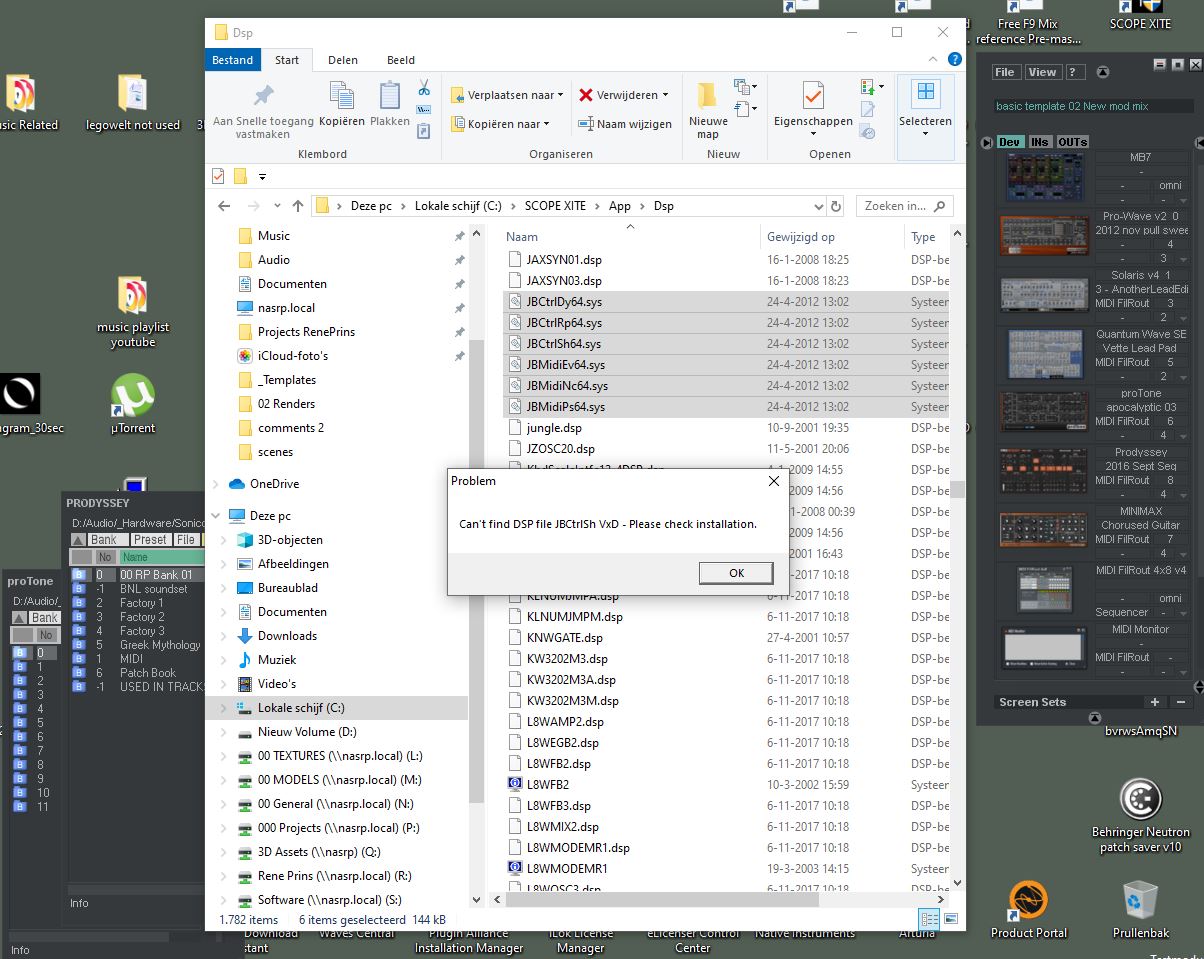Select file JBCtrlSh64.sys
This screenshot has width=1204, height=959.
point(564,344)
